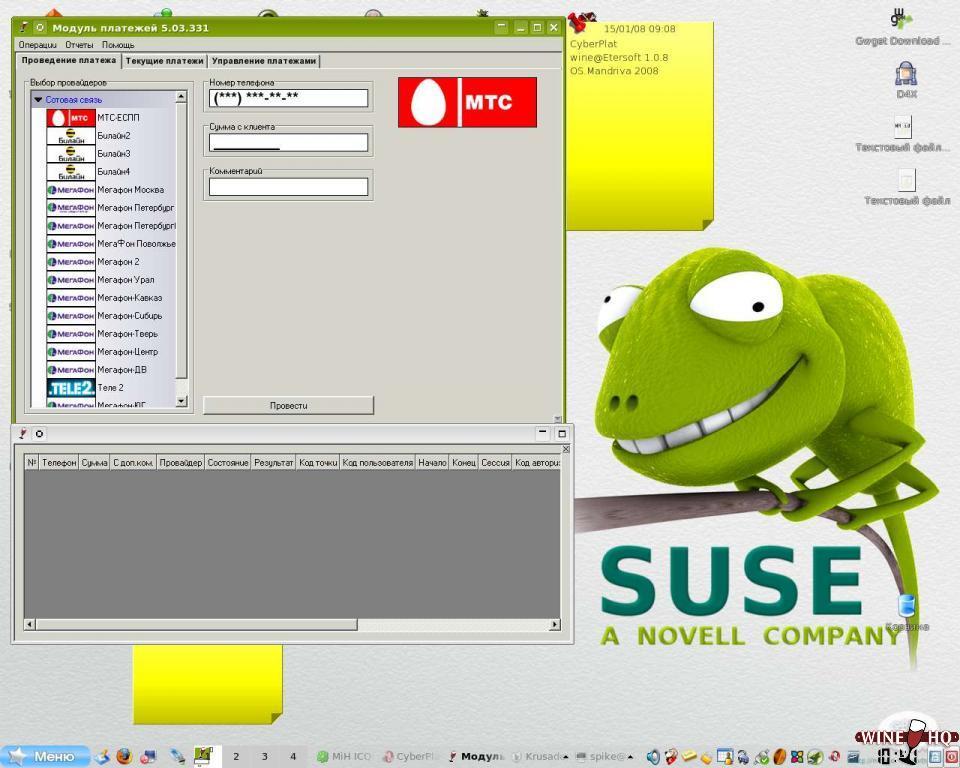Select the Мегафон Урал provider
The image size is (960, 768).
[x=125, y=280]
